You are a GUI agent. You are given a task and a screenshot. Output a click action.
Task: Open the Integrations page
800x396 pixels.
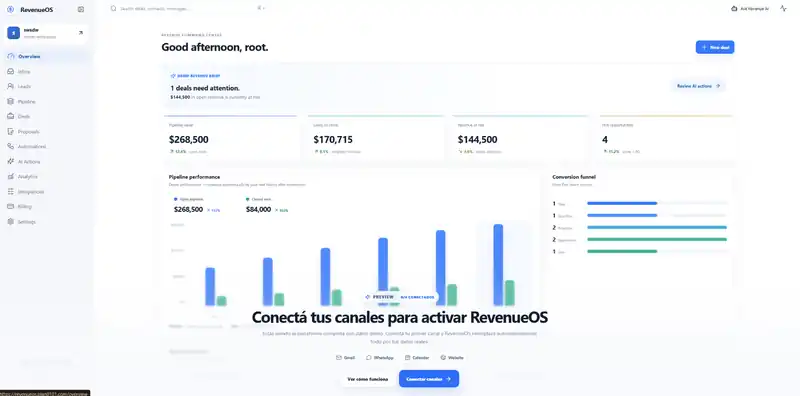coord(47,191)
